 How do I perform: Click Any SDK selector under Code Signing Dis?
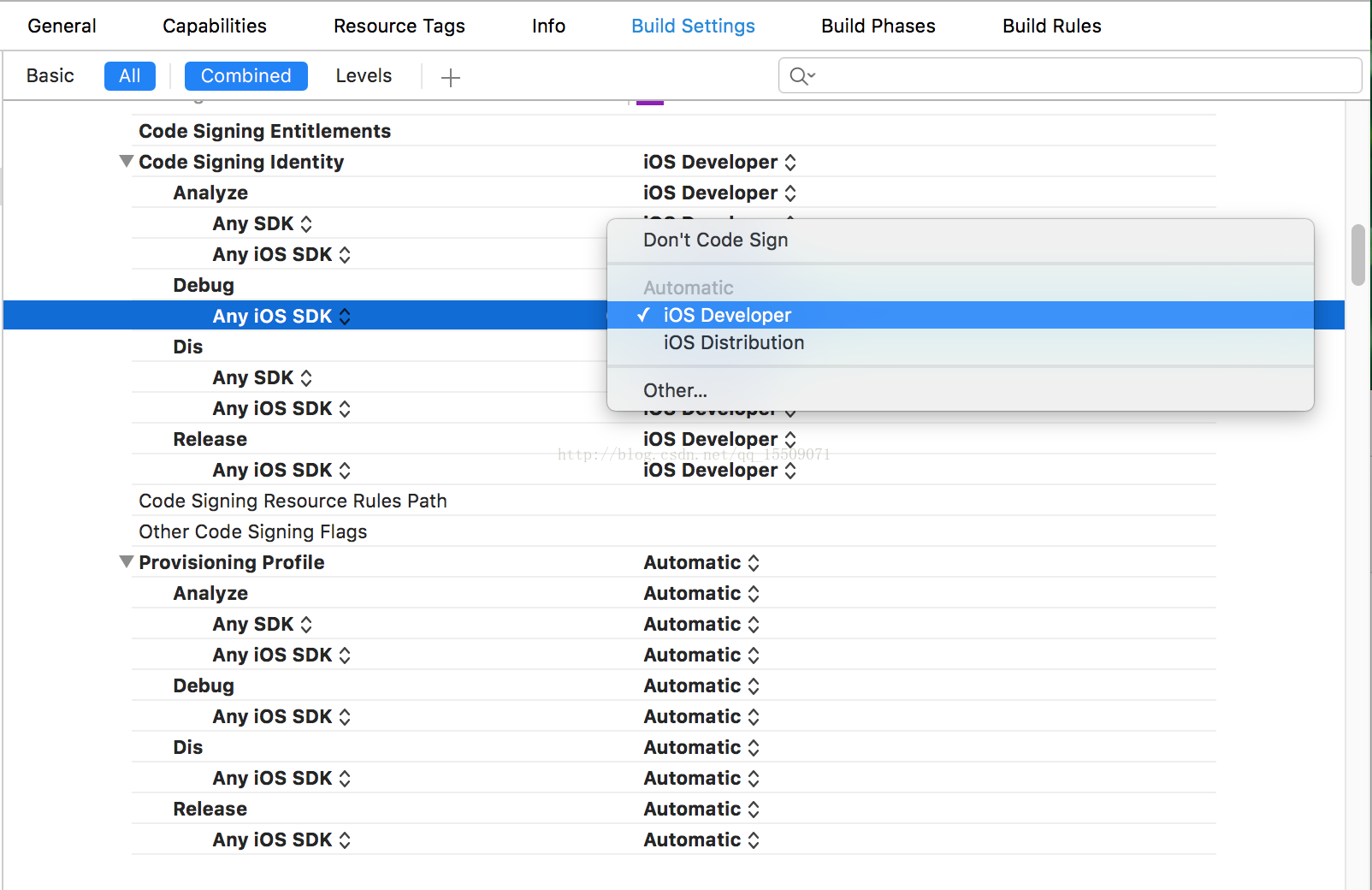tap(263, 377)
